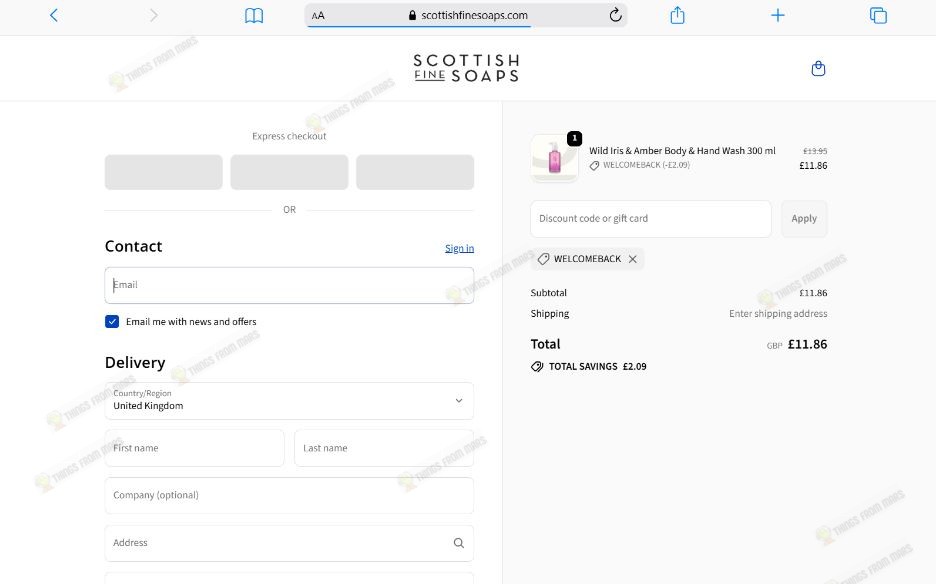Click the struck-through £13.95 price
This screenshot has width=936, height=584.
click(815, 151)
